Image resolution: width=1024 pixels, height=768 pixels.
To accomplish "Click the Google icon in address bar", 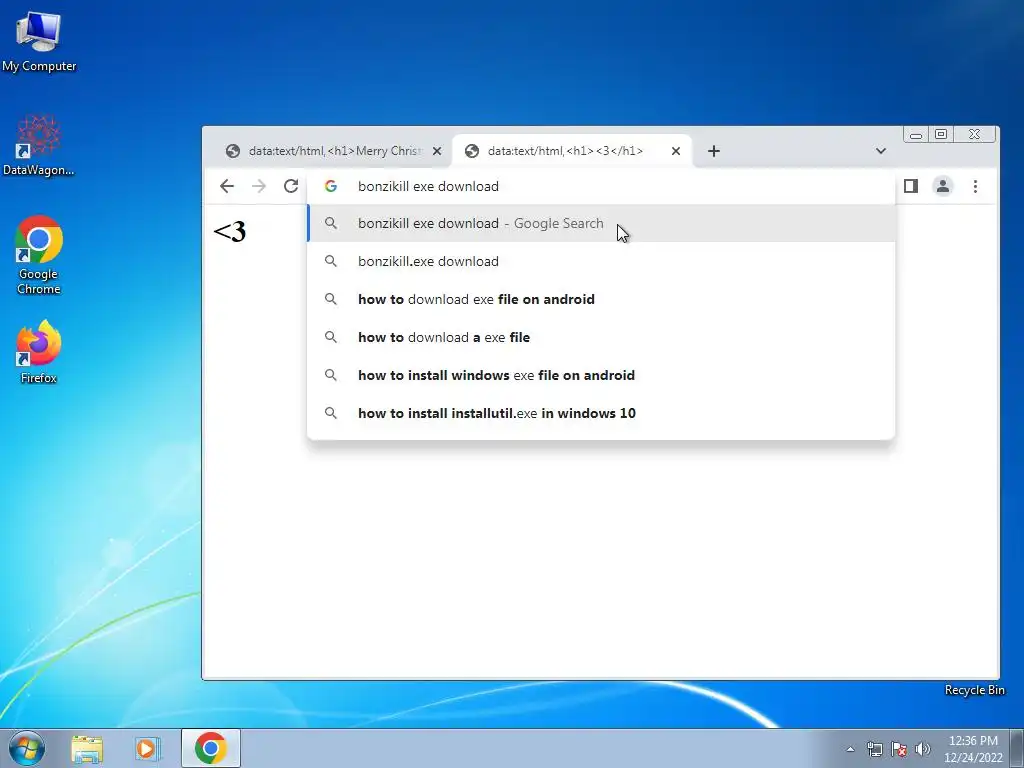I will click(x=331, y=187).
